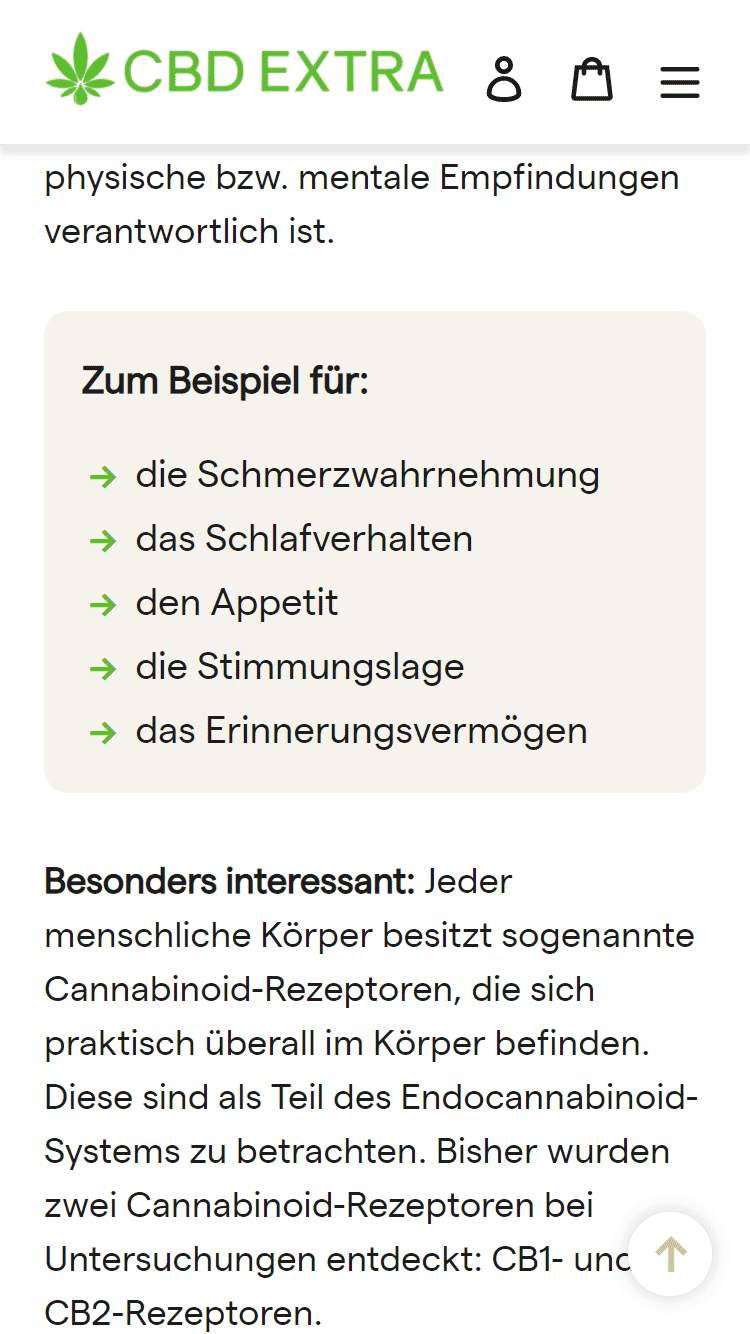Click the arrow icon next to das Schlafverhalten

(104, 541)
